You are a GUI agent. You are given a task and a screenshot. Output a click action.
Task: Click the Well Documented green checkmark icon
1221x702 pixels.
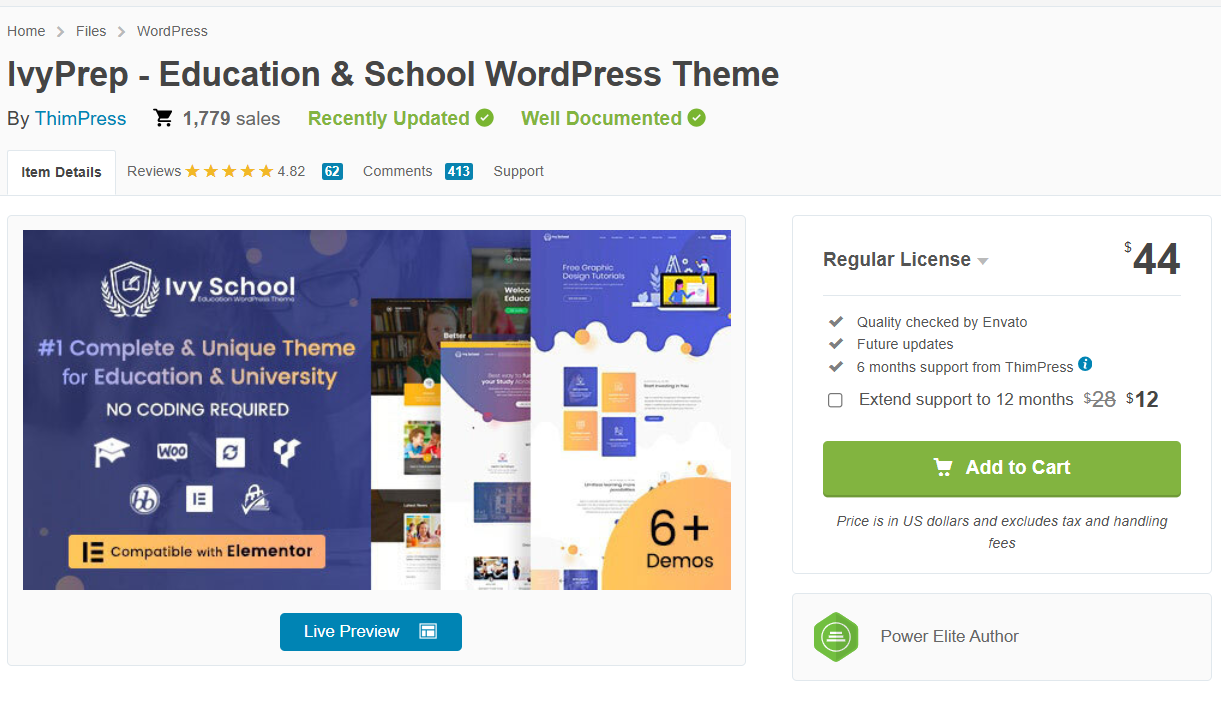coord(697,118)
